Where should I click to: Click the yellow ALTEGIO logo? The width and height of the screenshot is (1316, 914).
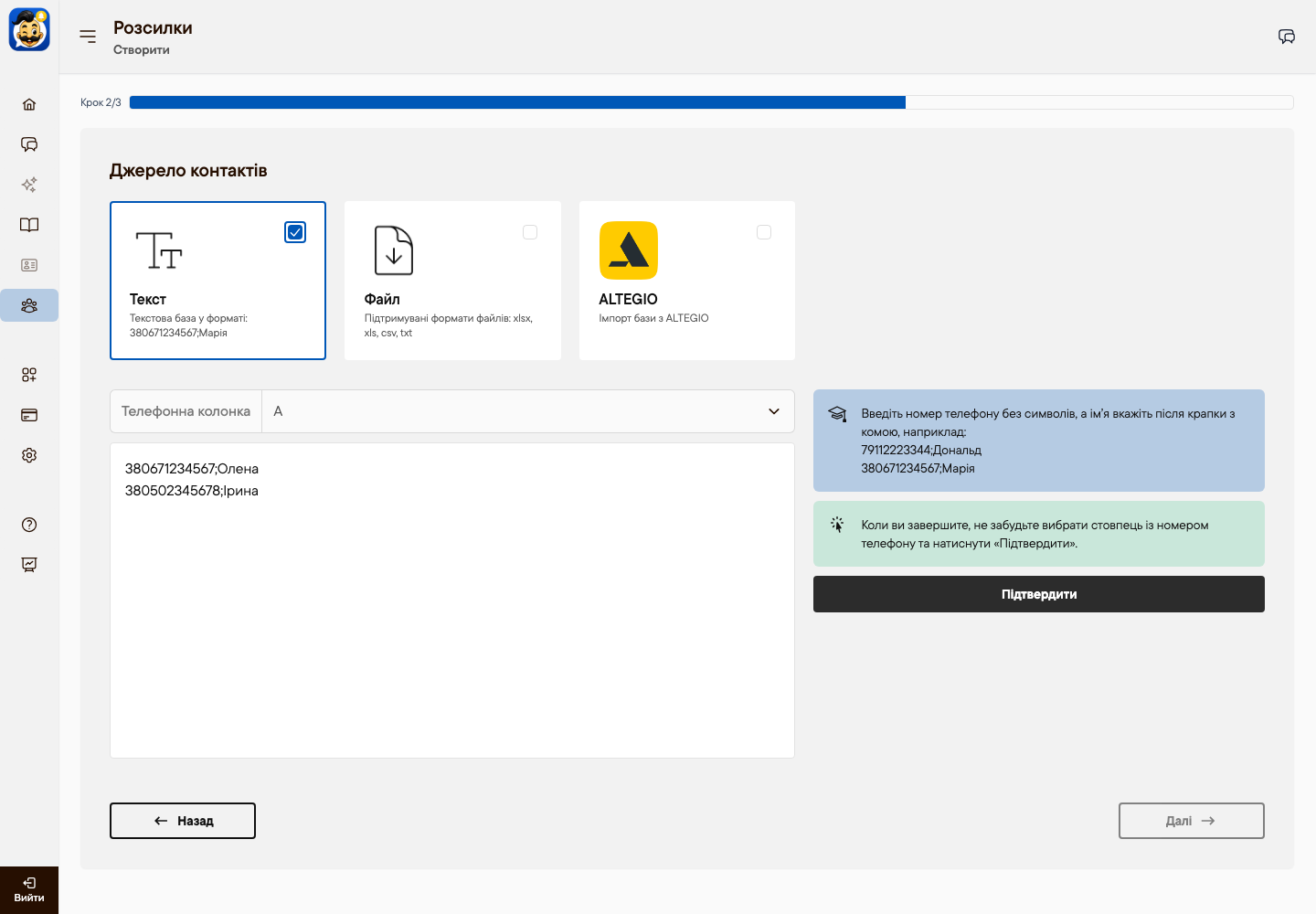click(629, 250)
